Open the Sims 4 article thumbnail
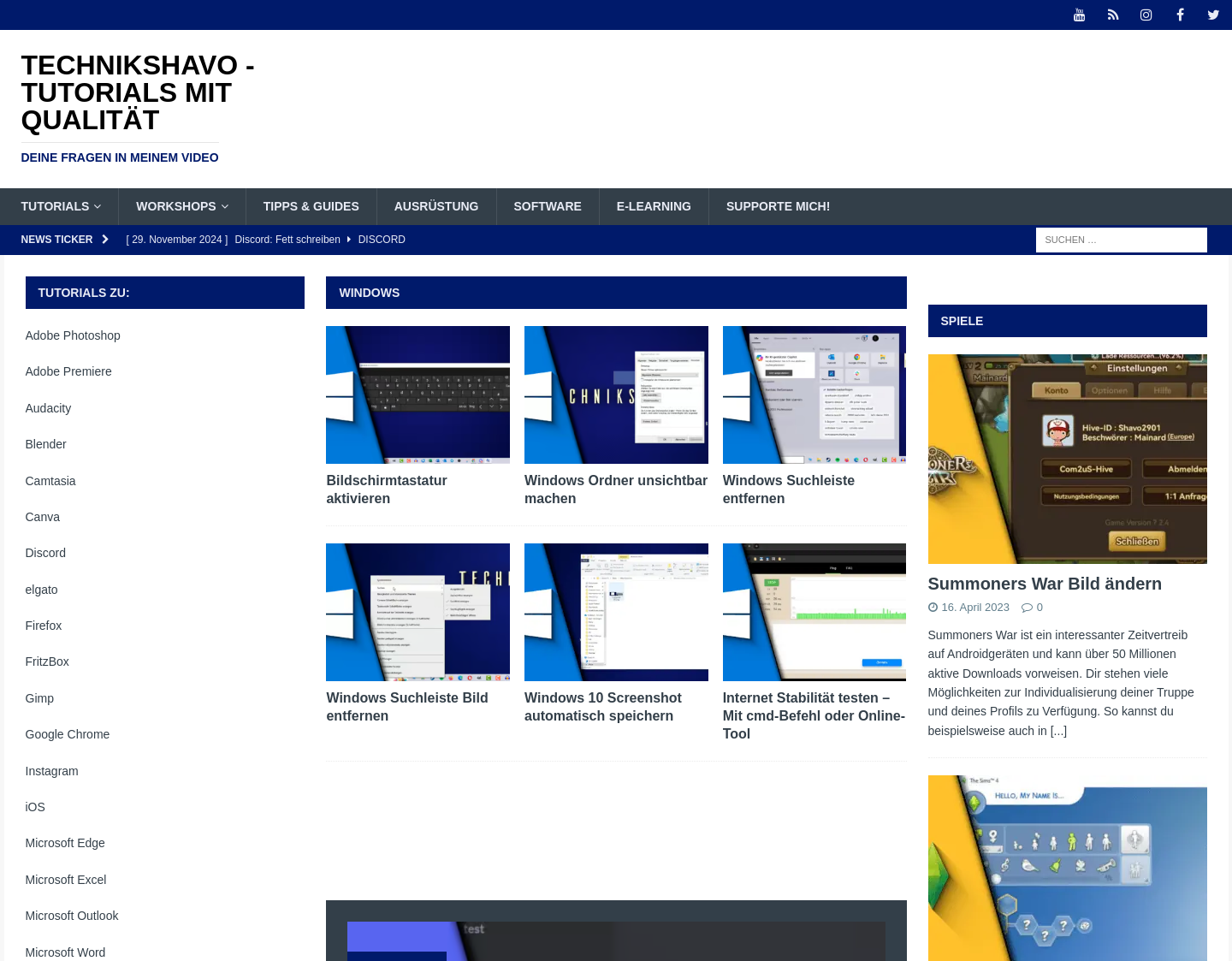This screenshot has width=1232, height=961. pos(1068,868)
